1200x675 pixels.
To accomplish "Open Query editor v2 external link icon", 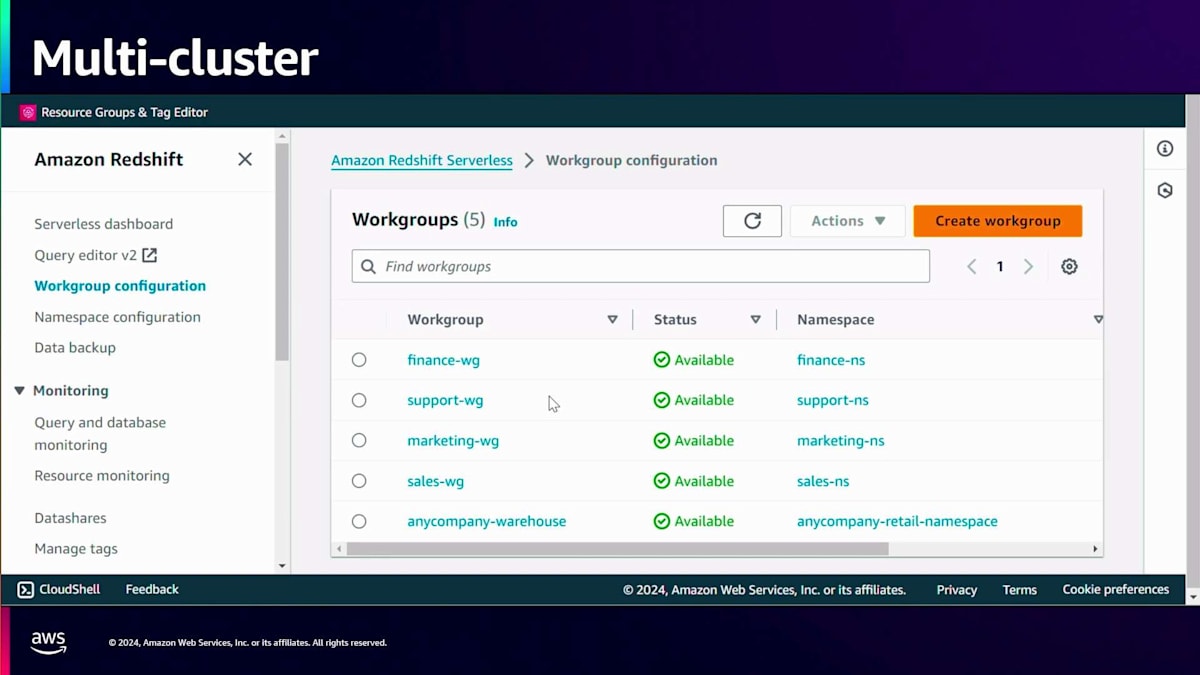I will tap(150, 255).
